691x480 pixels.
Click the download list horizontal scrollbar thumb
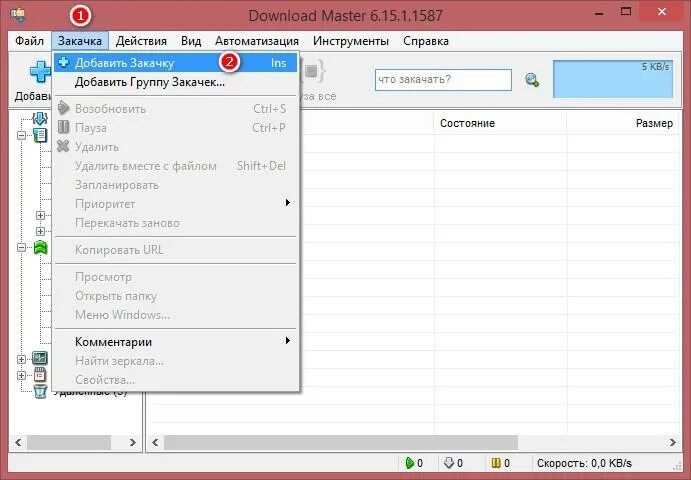click(341, 442)
